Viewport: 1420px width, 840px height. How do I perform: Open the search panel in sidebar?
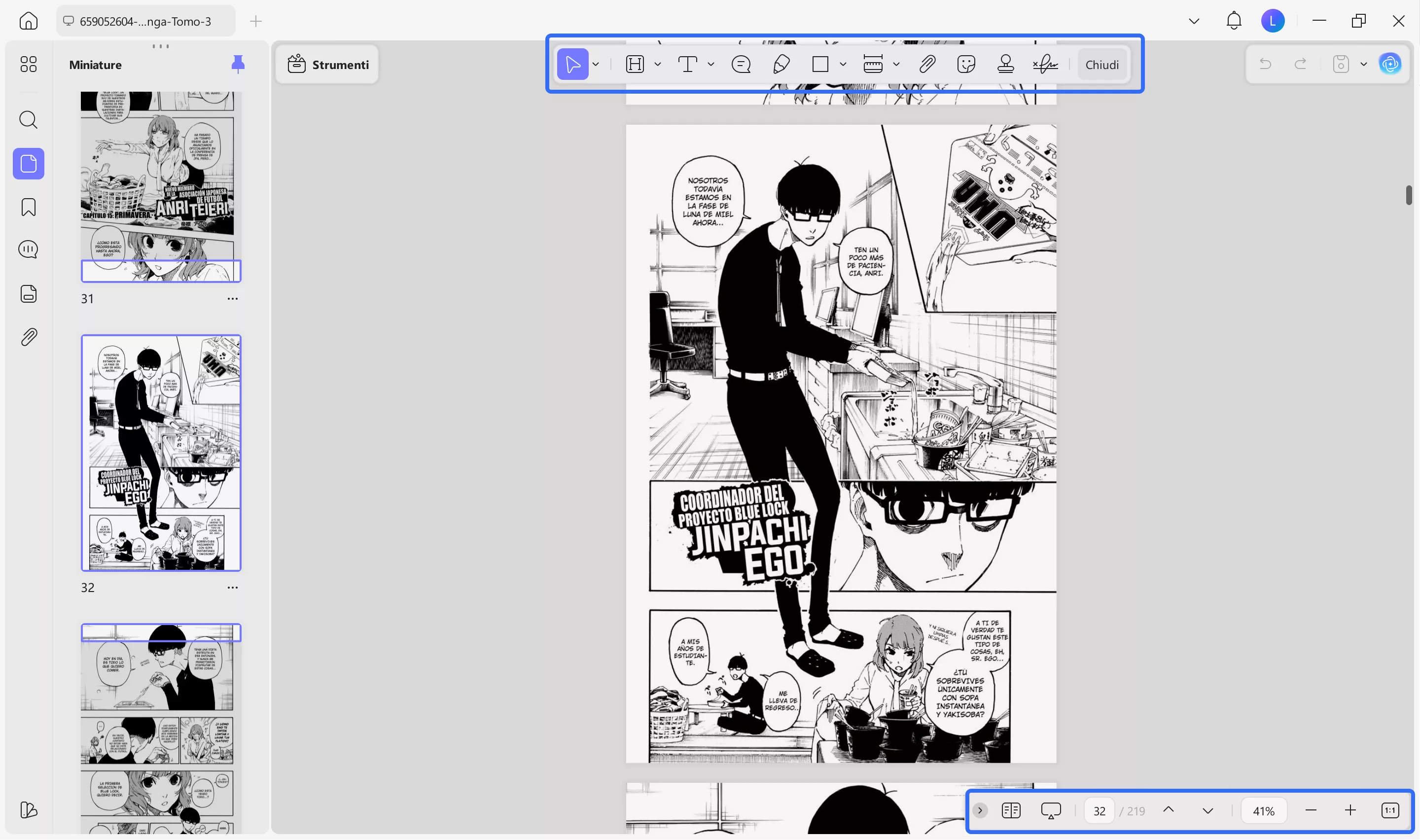[x=28, y=120]
